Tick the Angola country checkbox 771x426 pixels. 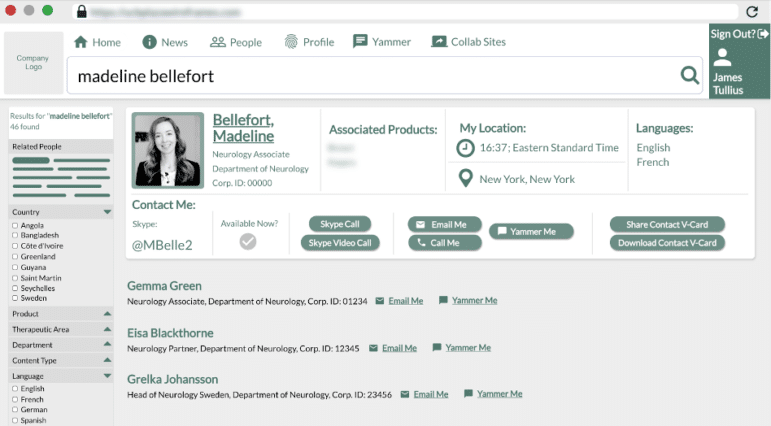15,225
